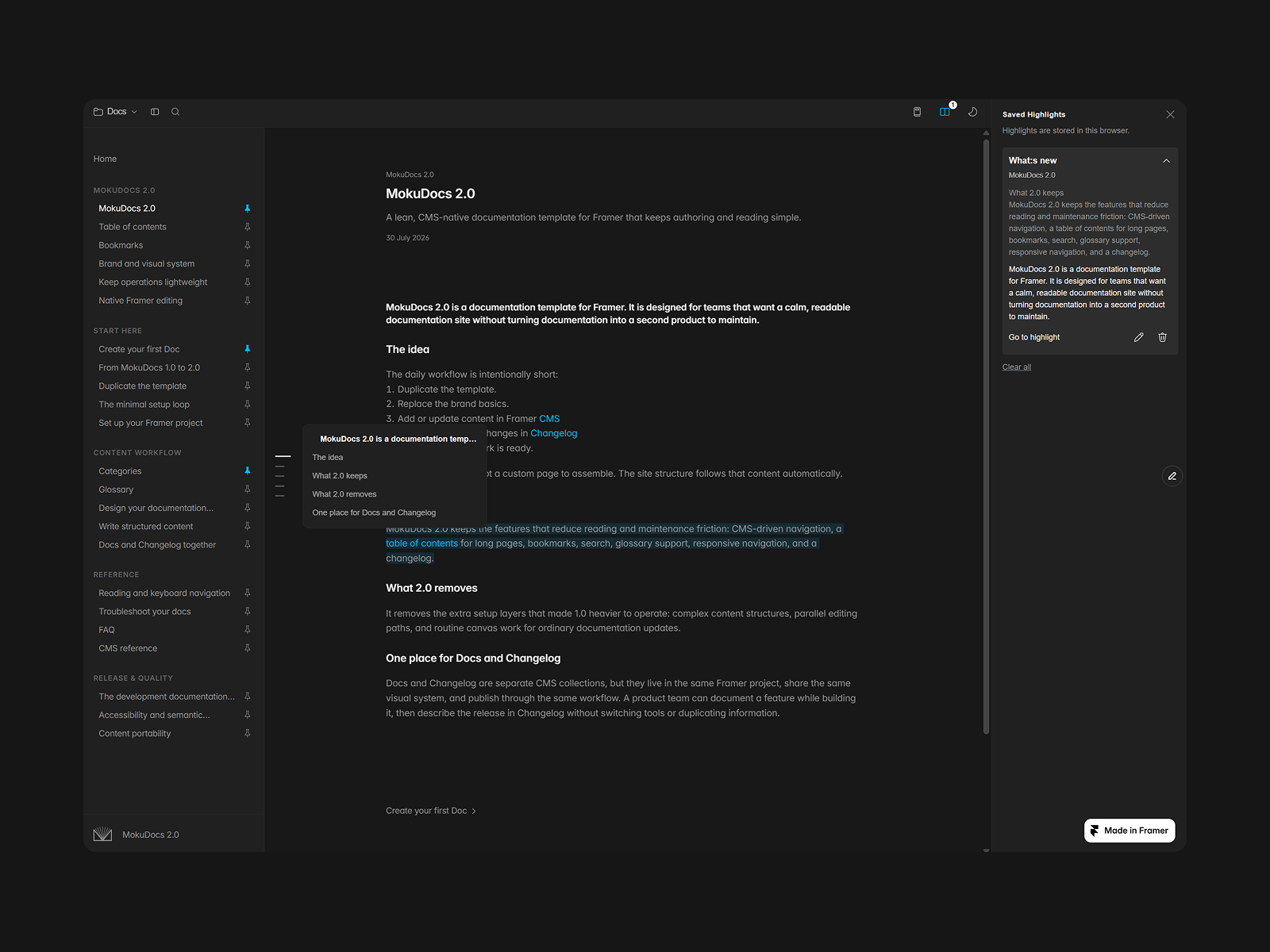The image size is (1270, 952).
Task: Click the main content vertical scrollbar
Action: click(x=986, y=436)
